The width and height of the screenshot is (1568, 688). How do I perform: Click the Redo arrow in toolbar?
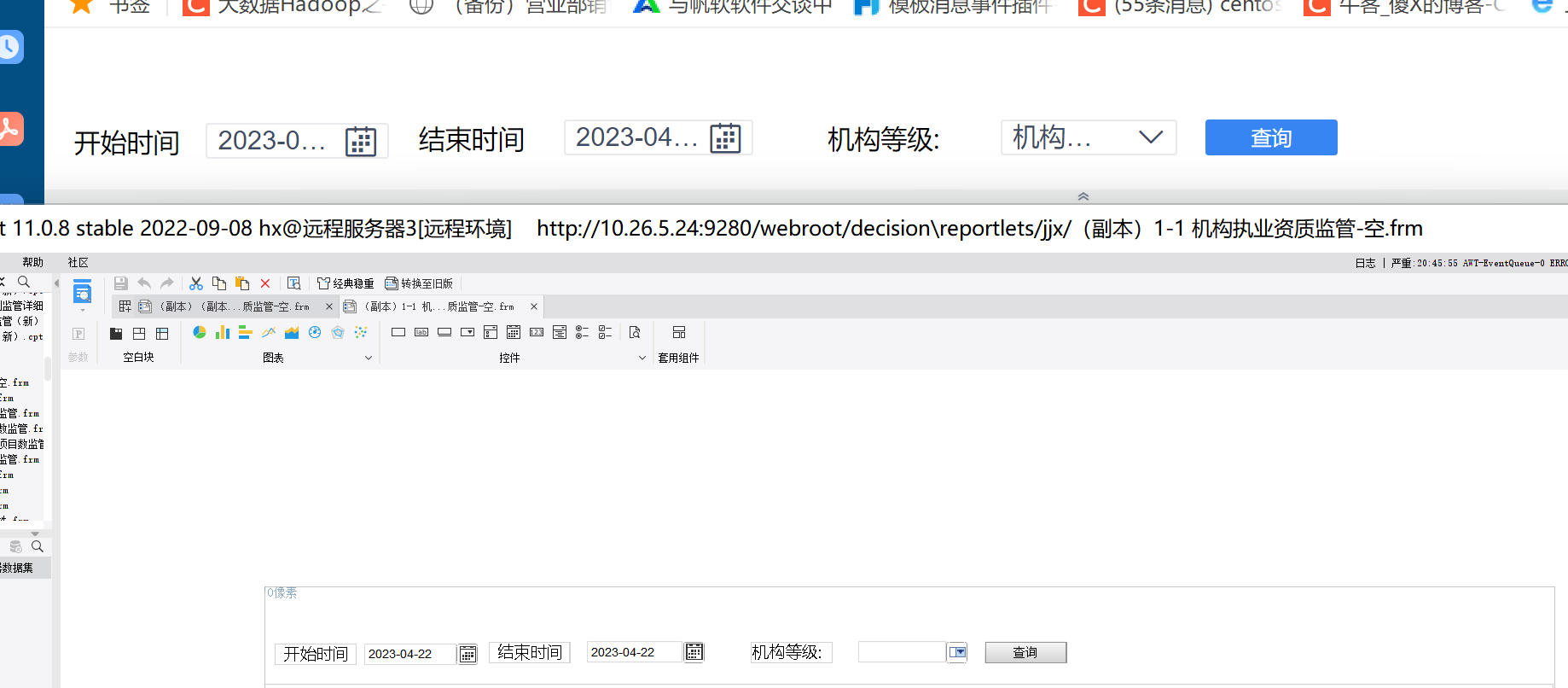167,283
